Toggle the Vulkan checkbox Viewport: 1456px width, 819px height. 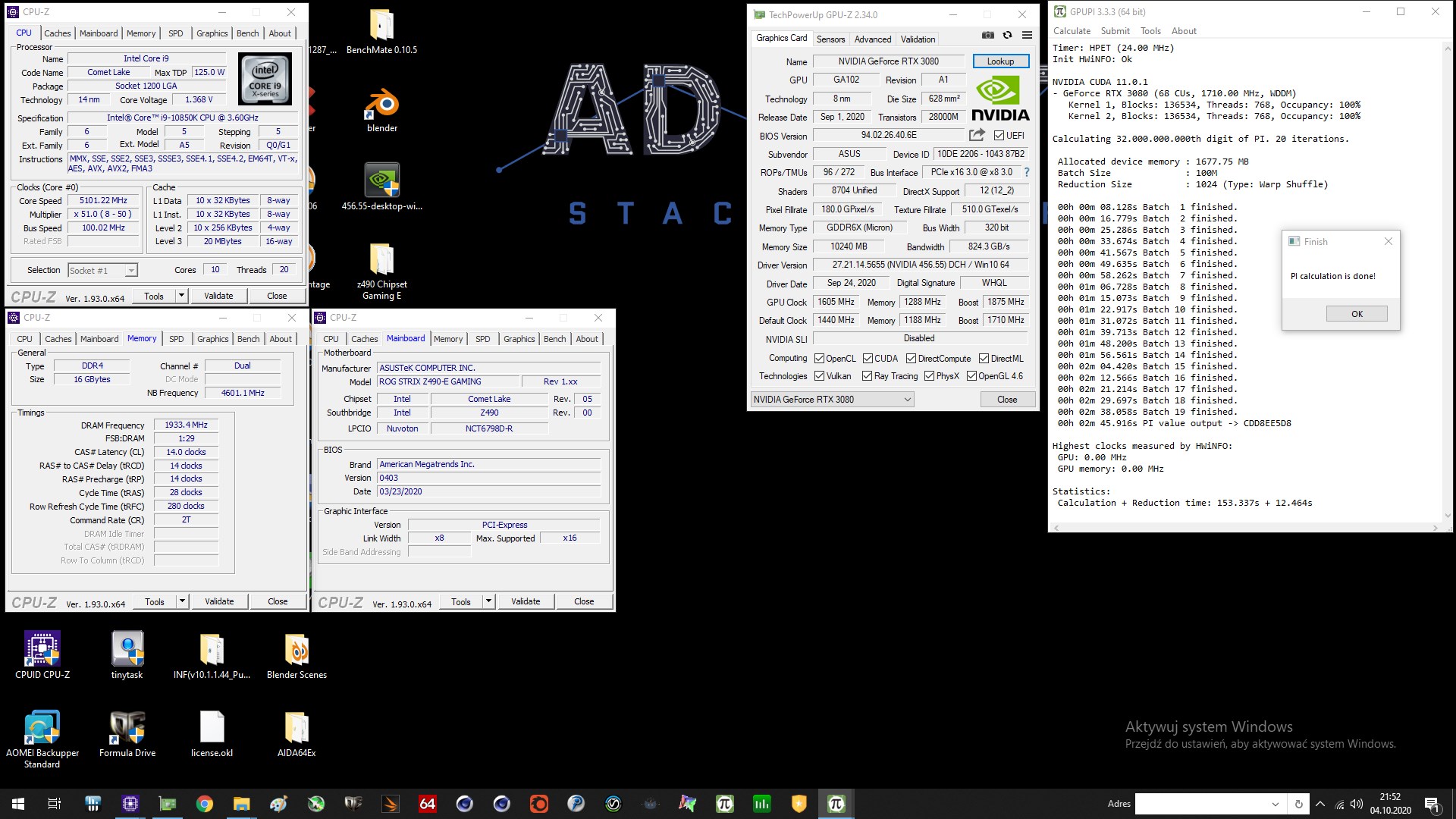(819, 376)
